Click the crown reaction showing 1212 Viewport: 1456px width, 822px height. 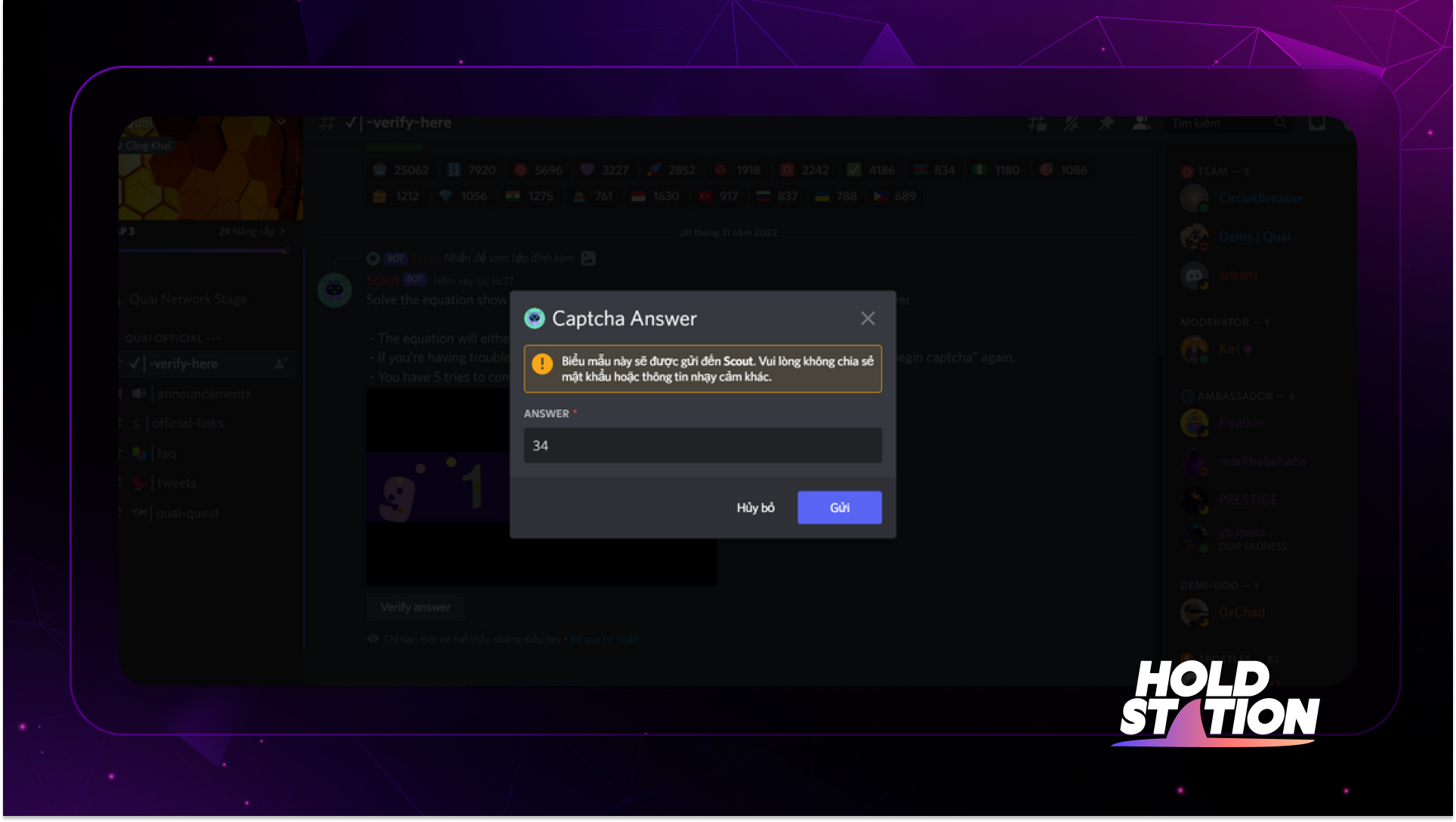coord(396,196)
